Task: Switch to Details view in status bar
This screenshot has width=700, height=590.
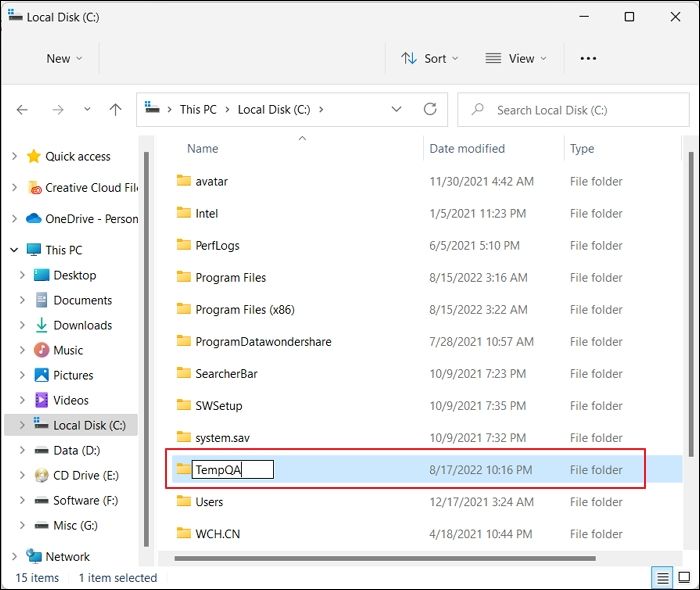Action: coord(662,578)
